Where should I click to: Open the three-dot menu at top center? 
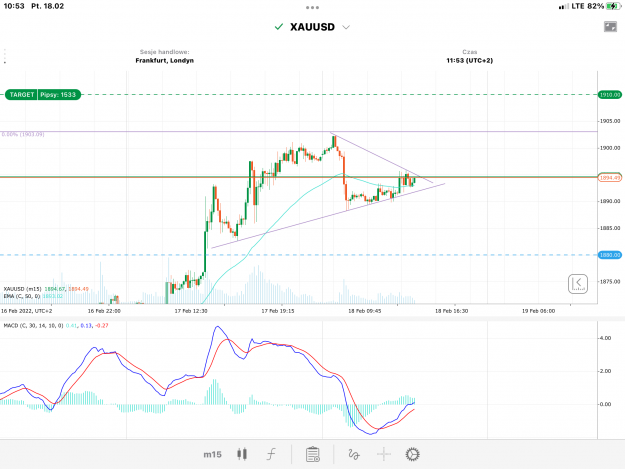point(312,8)
